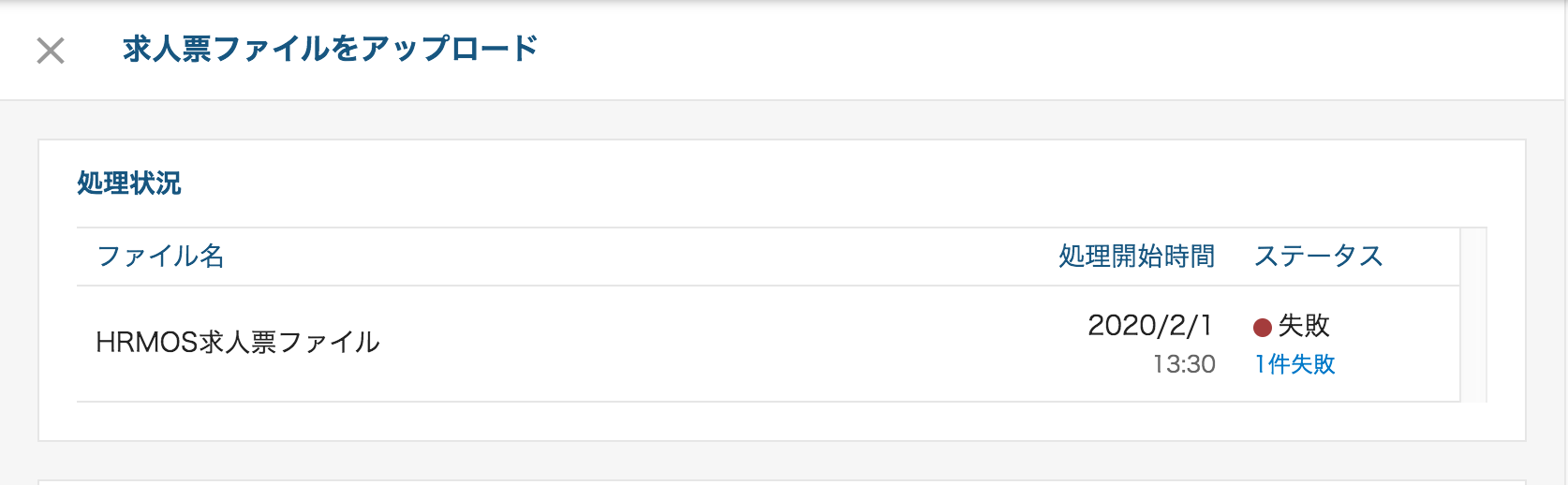This screenshot has width=1568, height=485.
Task: Click the blank area of the table header row
Action: tap(637, 257)
